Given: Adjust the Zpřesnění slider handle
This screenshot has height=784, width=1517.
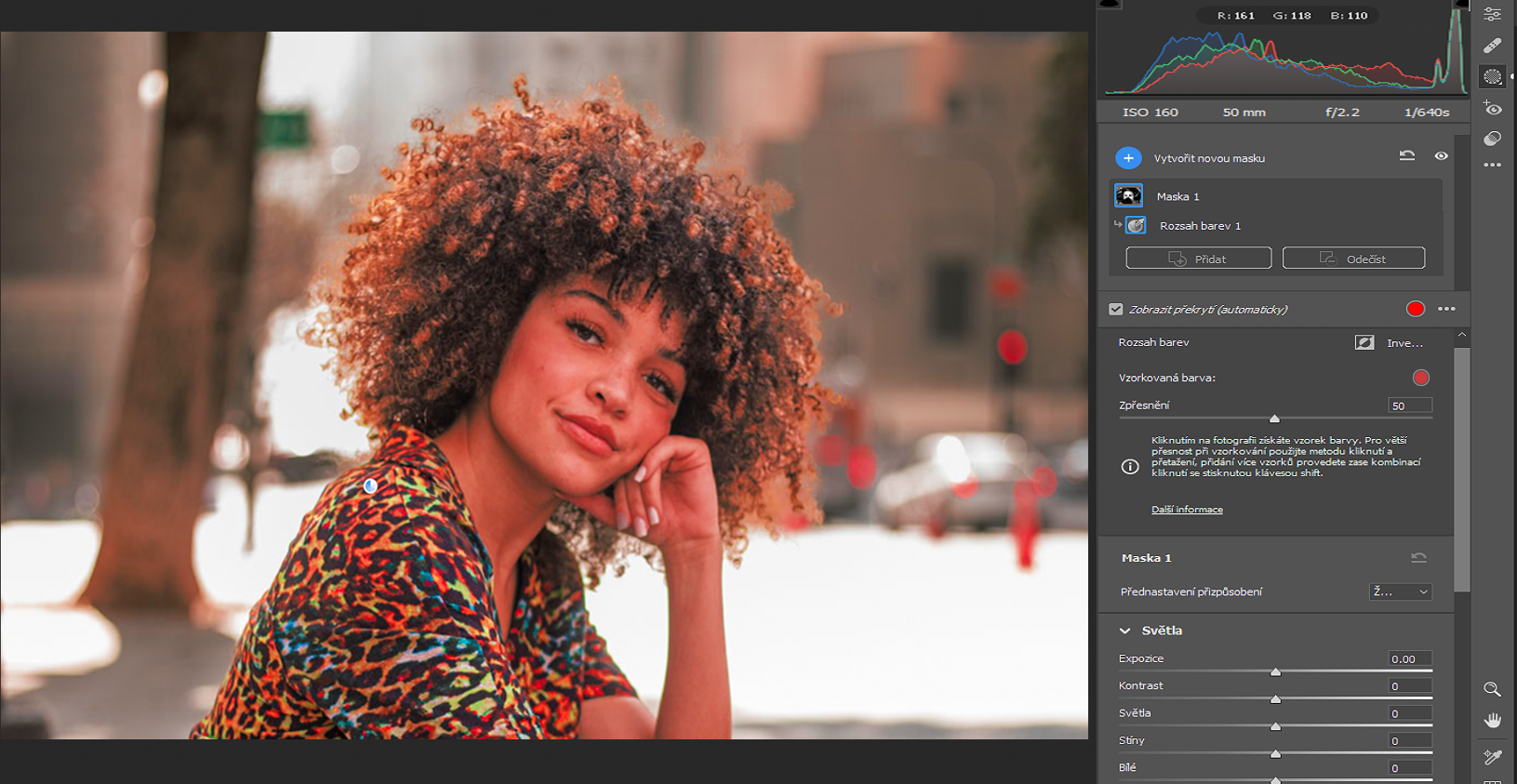Looking at the screenshot, I should (1274, 419).
